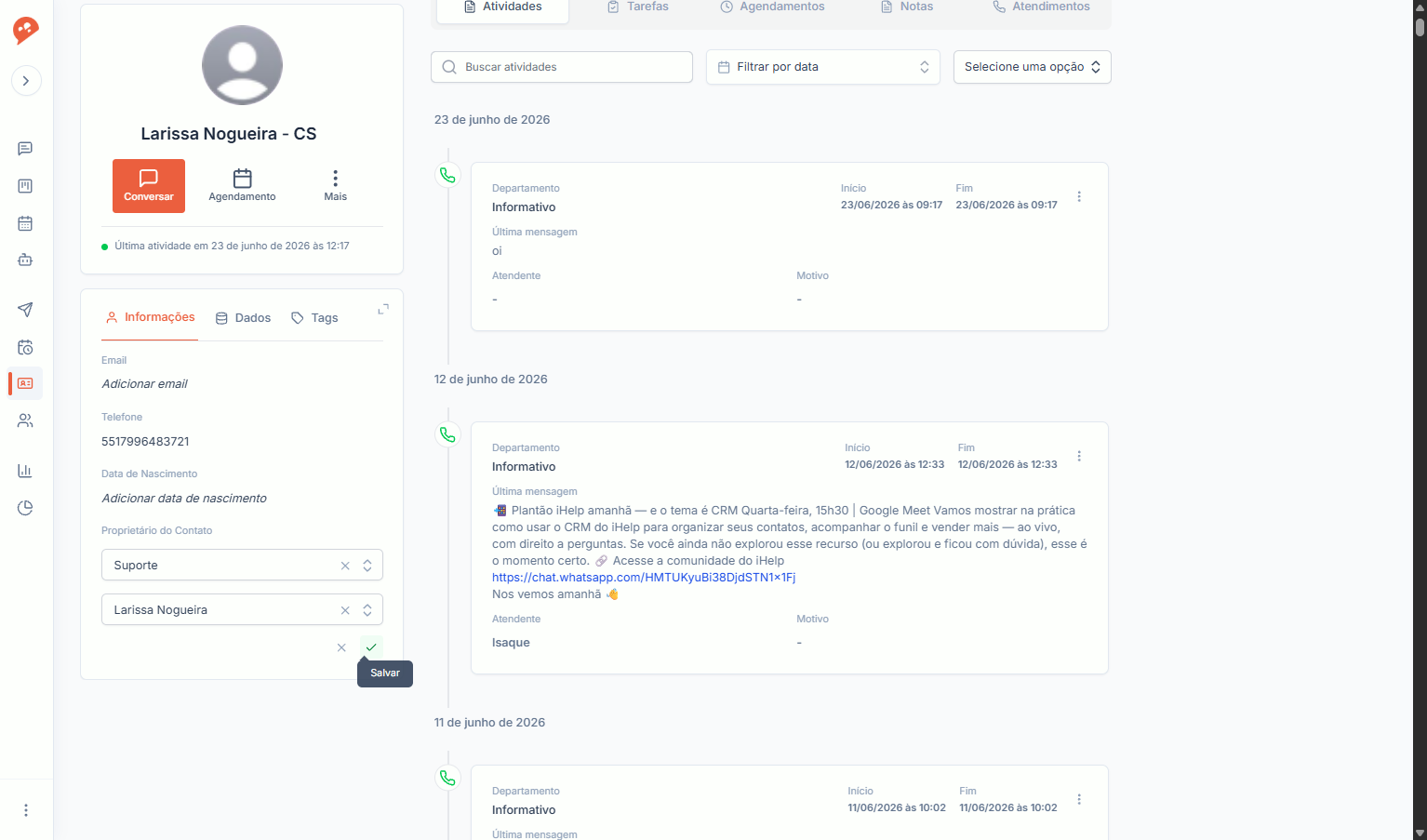Open the pie chart sidebar icon
This screenshot has height=840, width=1427.
(25, 508)
